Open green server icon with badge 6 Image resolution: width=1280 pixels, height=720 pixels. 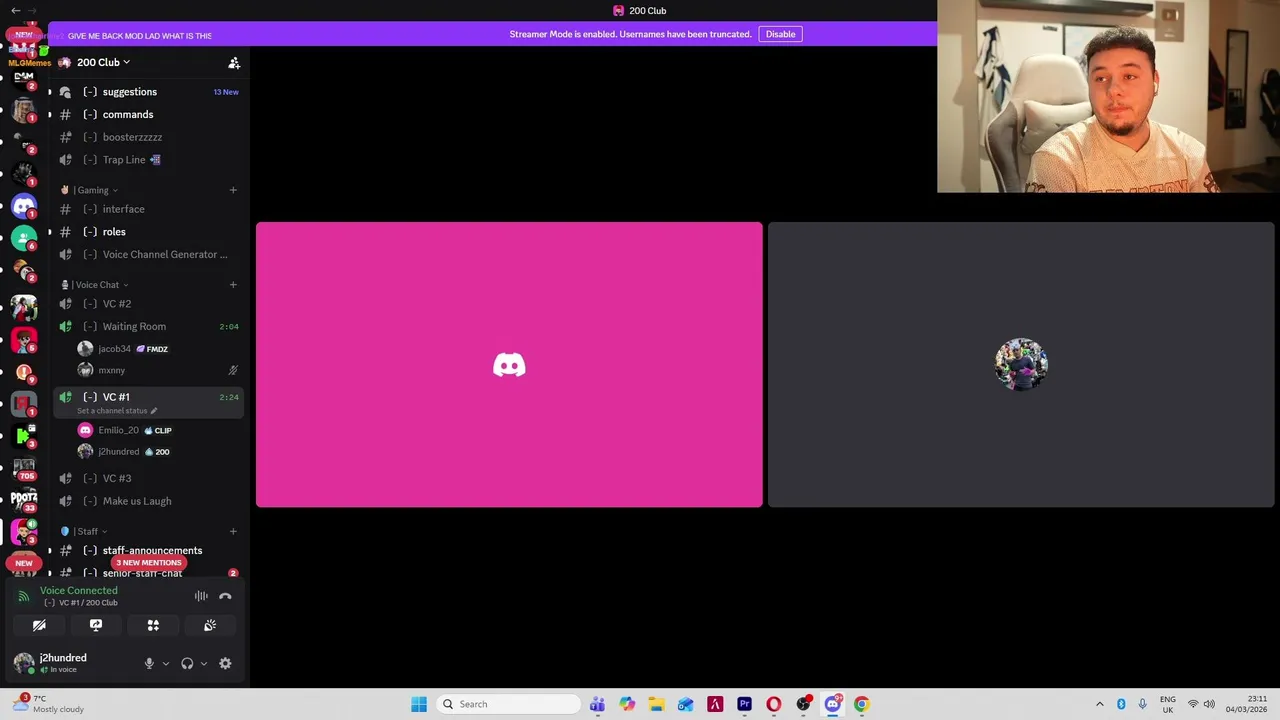(x=24, y=238)
